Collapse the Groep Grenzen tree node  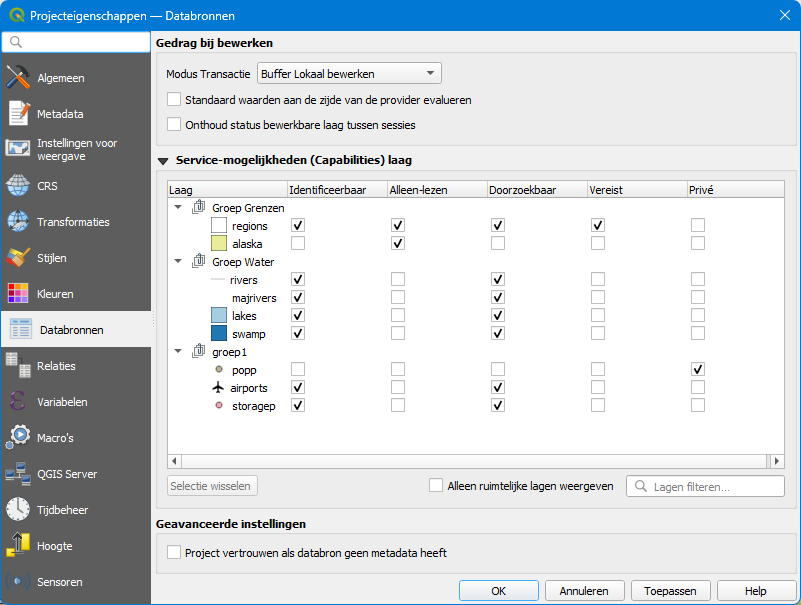pyautogui.click(x=178, y=207)
